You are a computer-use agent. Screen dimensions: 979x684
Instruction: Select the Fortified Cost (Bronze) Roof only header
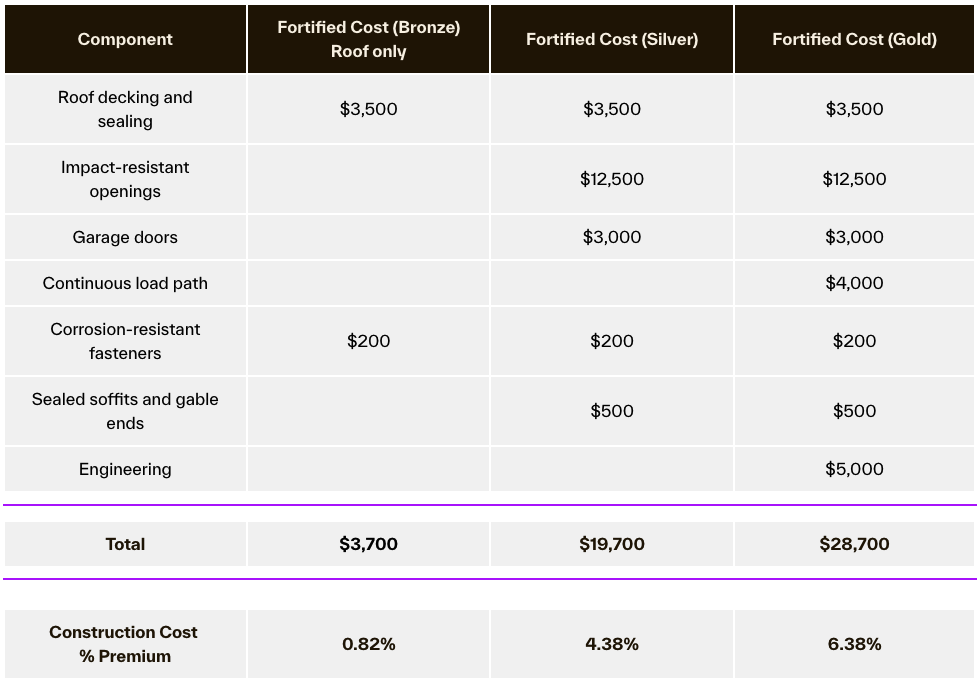coord(368,39)
